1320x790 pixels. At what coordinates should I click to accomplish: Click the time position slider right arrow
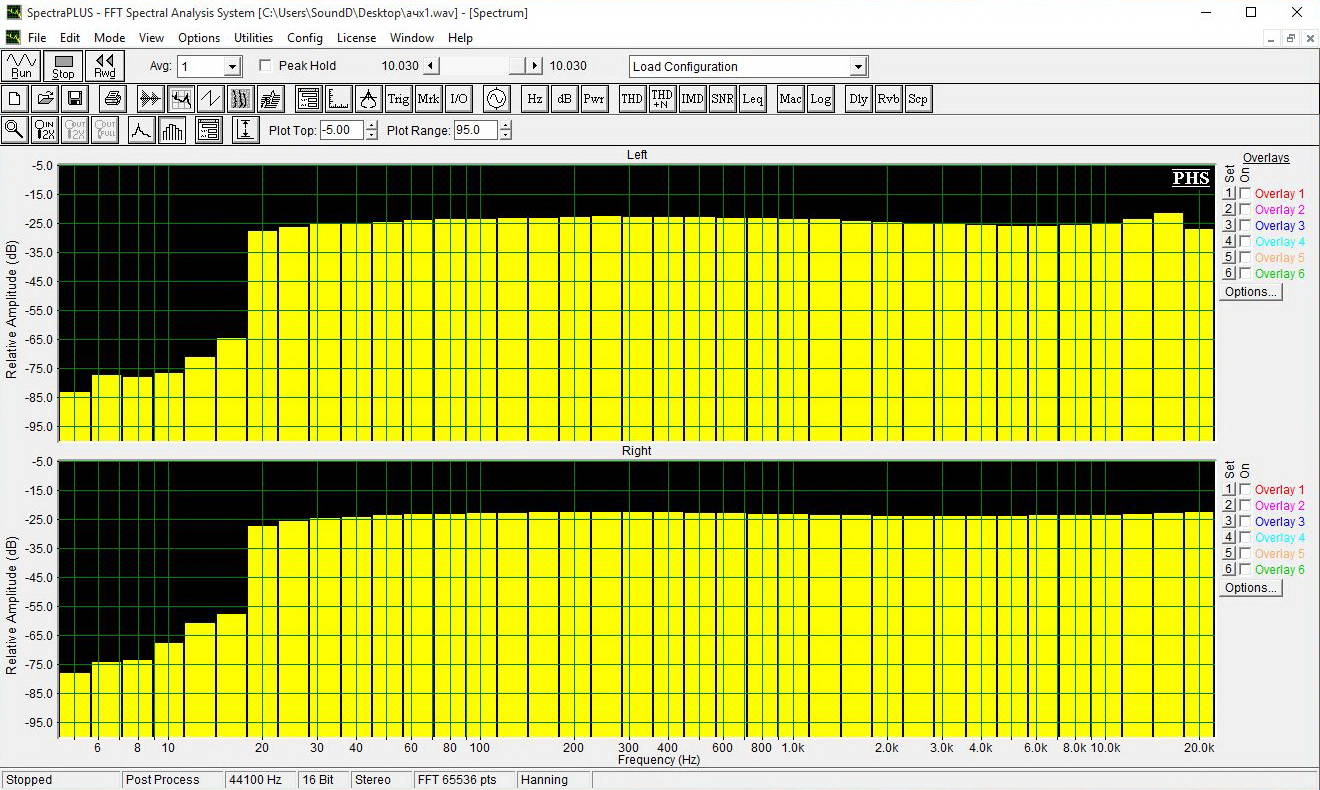click(x=535, y=66)
